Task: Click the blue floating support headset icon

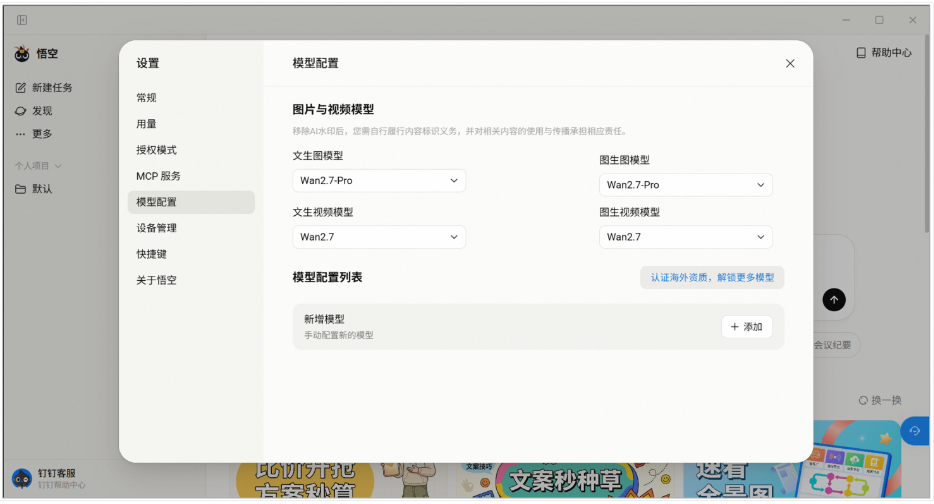Action: (x=914, y=431)
